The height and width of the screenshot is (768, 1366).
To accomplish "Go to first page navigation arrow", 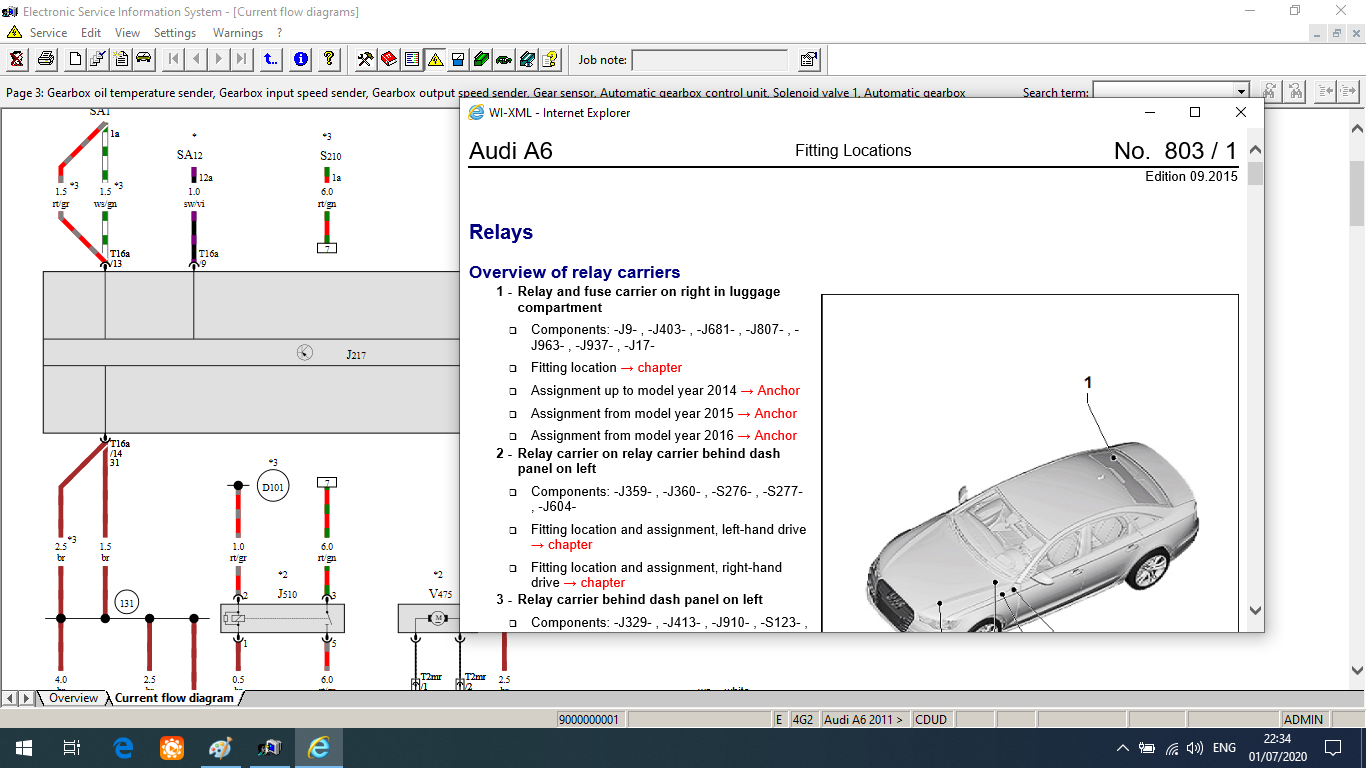I will point(173,59).
